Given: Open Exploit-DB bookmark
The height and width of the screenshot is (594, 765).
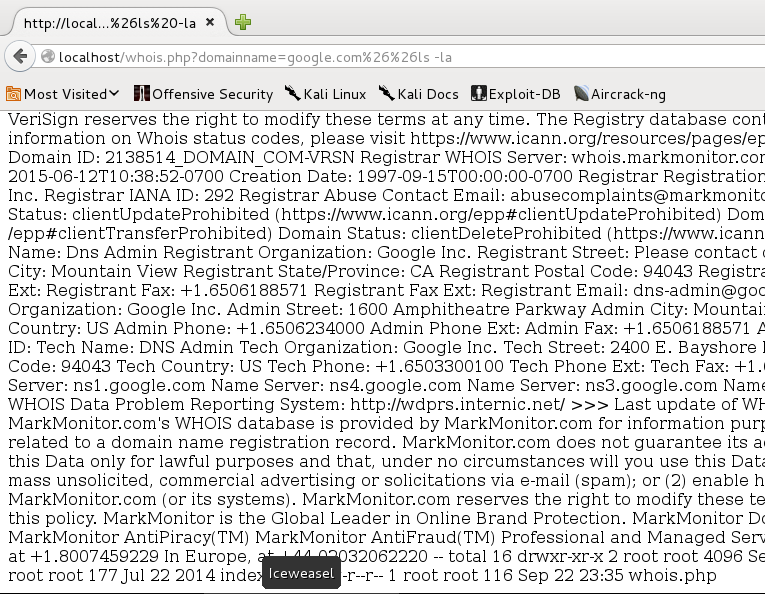Looking at the screenshot, I should click(516, 94).
